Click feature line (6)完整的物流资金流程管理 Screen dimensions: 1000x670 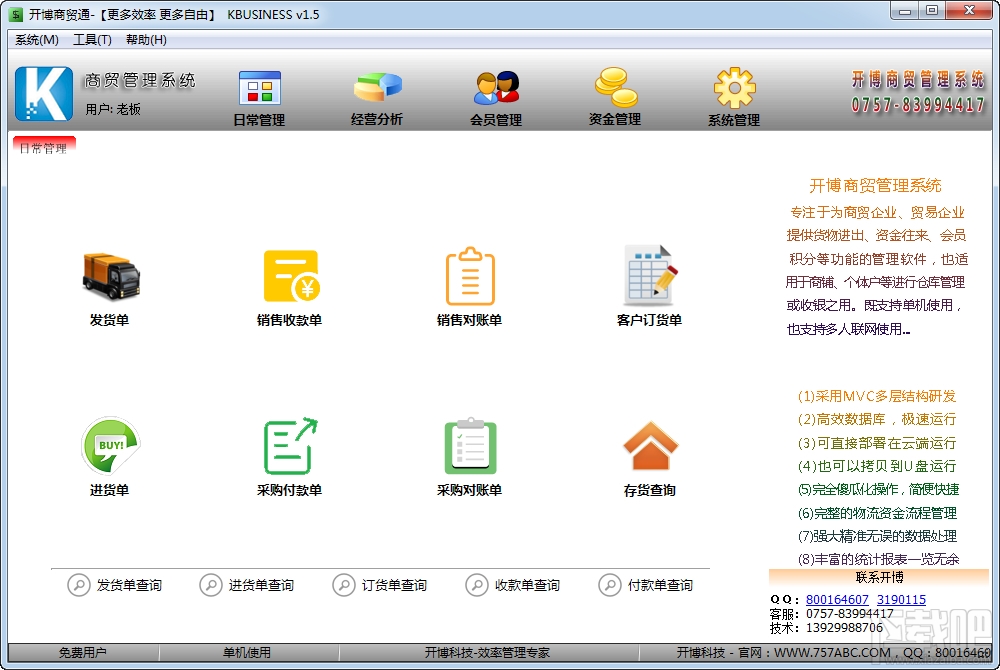[877, 513]
